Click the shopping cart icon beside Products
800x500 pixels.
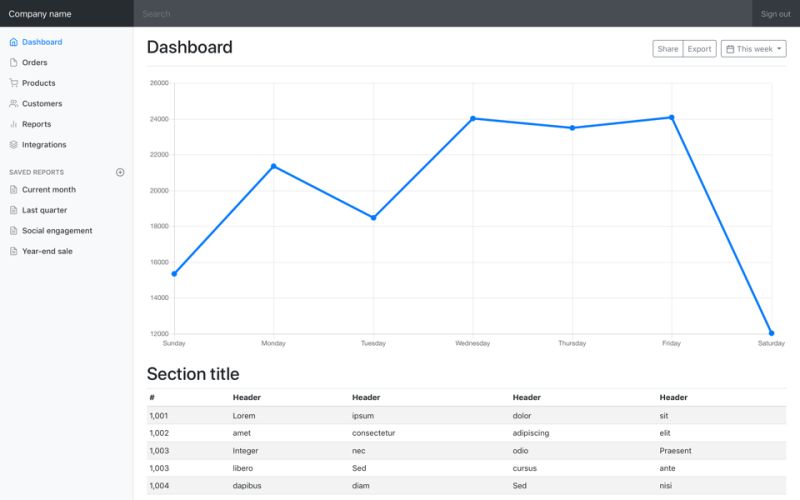pos(14,83)
